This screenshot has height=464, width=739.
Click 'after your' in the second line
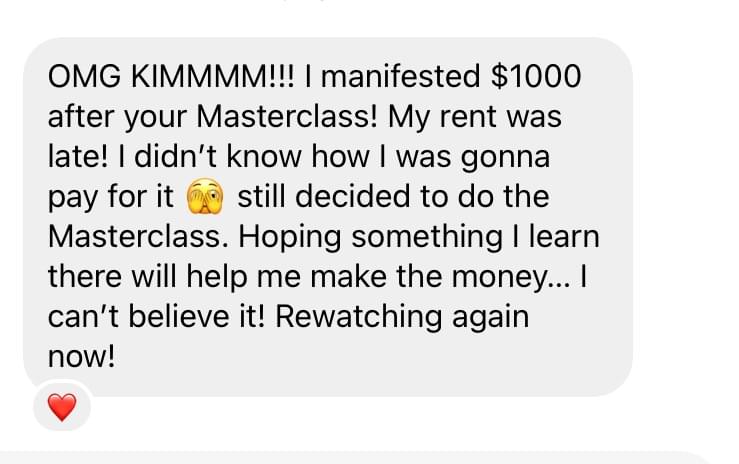click(x=117, y=117)
